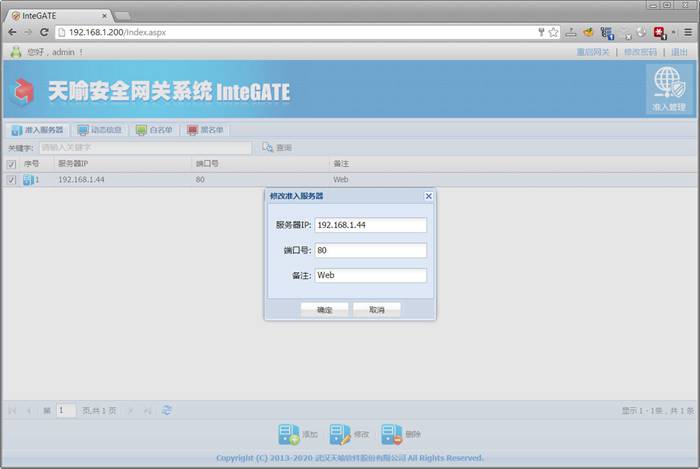Click the server icon in row 1
Screen dimensions: 700x469
[x=29, y=180]
